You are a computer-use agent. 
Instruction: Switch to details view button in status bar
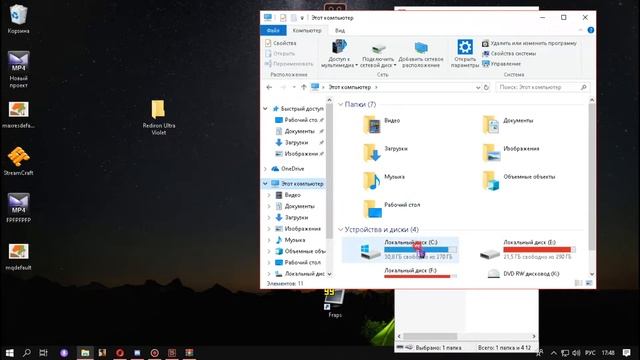tap(578, 283)
